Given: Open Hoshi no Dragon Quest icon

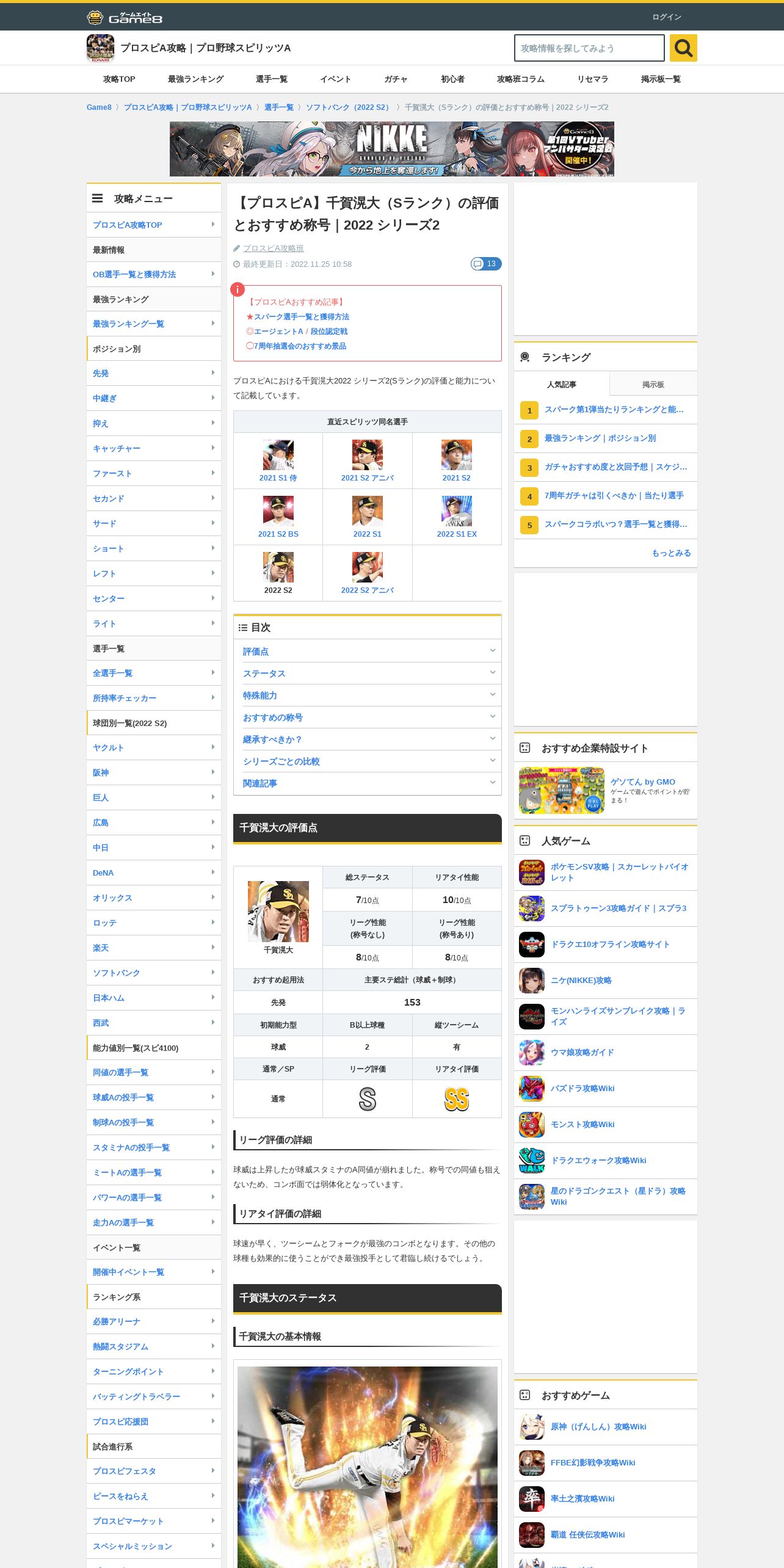Looking at the screenshot, I should pos(532,1197).
